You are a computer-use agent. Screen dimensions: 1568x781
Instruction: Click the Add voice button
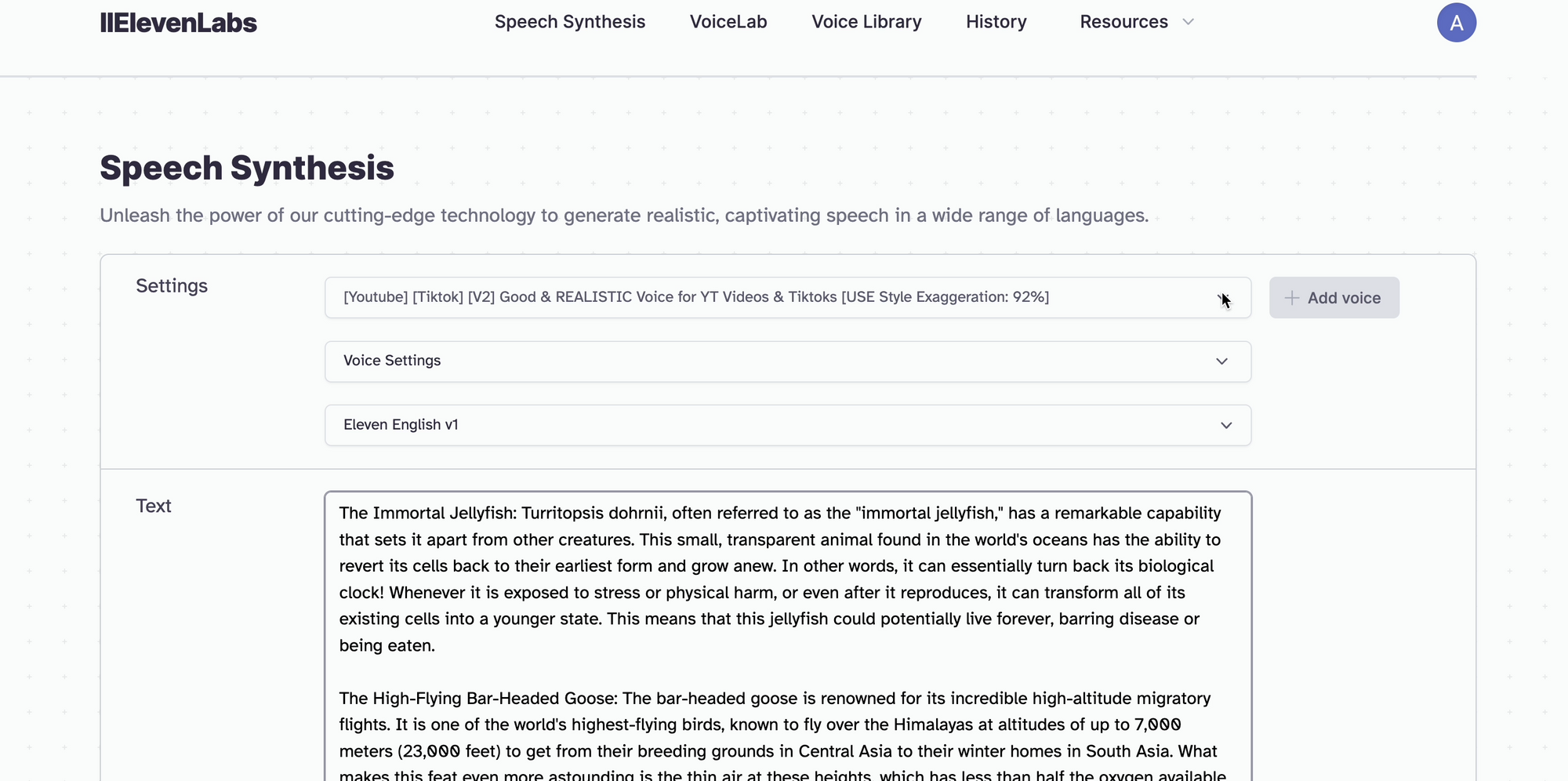[x=1334, y=297]
